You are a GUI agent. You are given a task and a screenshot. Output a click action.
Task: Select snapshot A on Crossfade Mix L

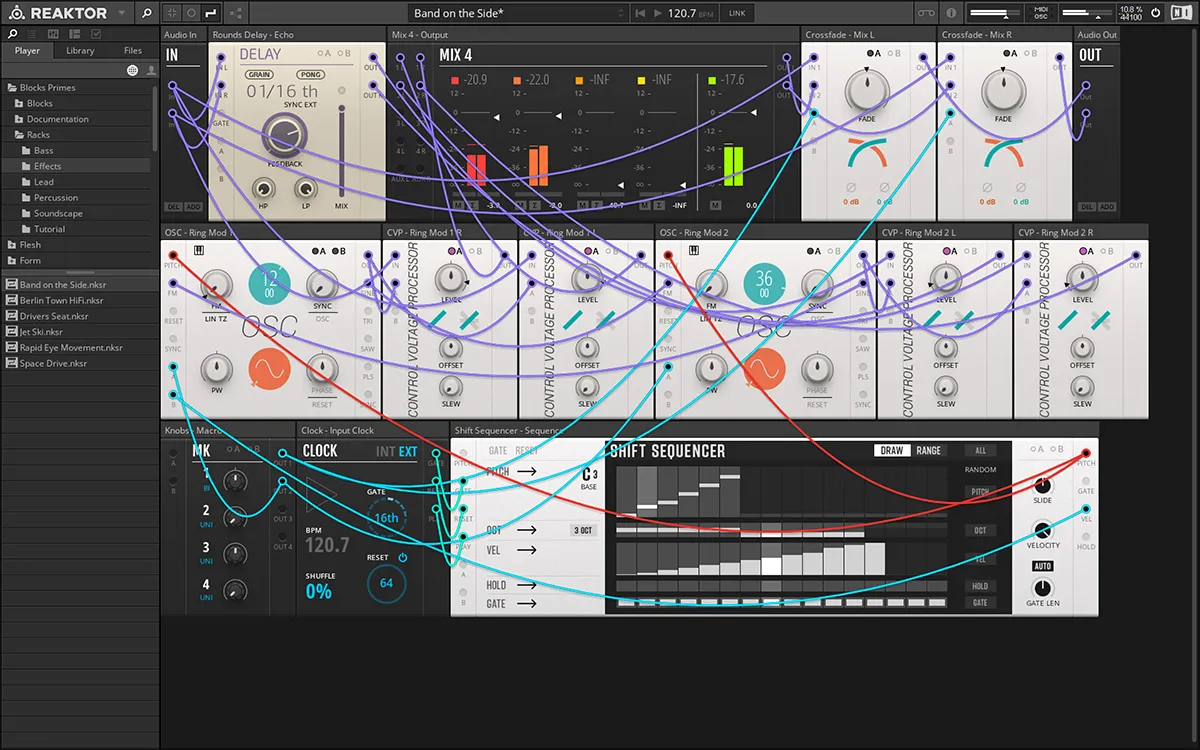[873, 52]
